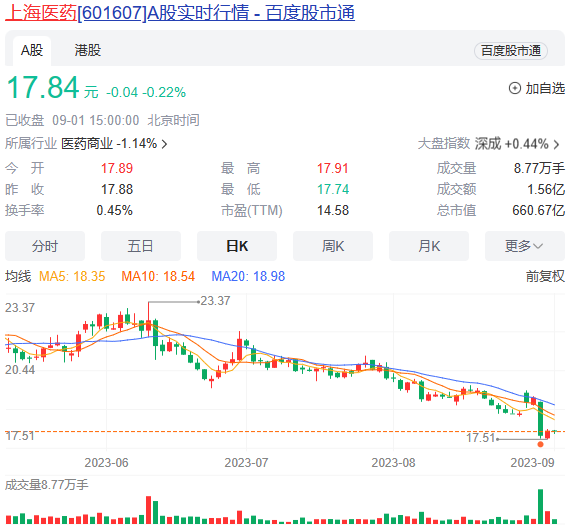Click the MA20: 18.98 indicator label
The height and width of the screenshot is (530, 571).
[248, 276]
